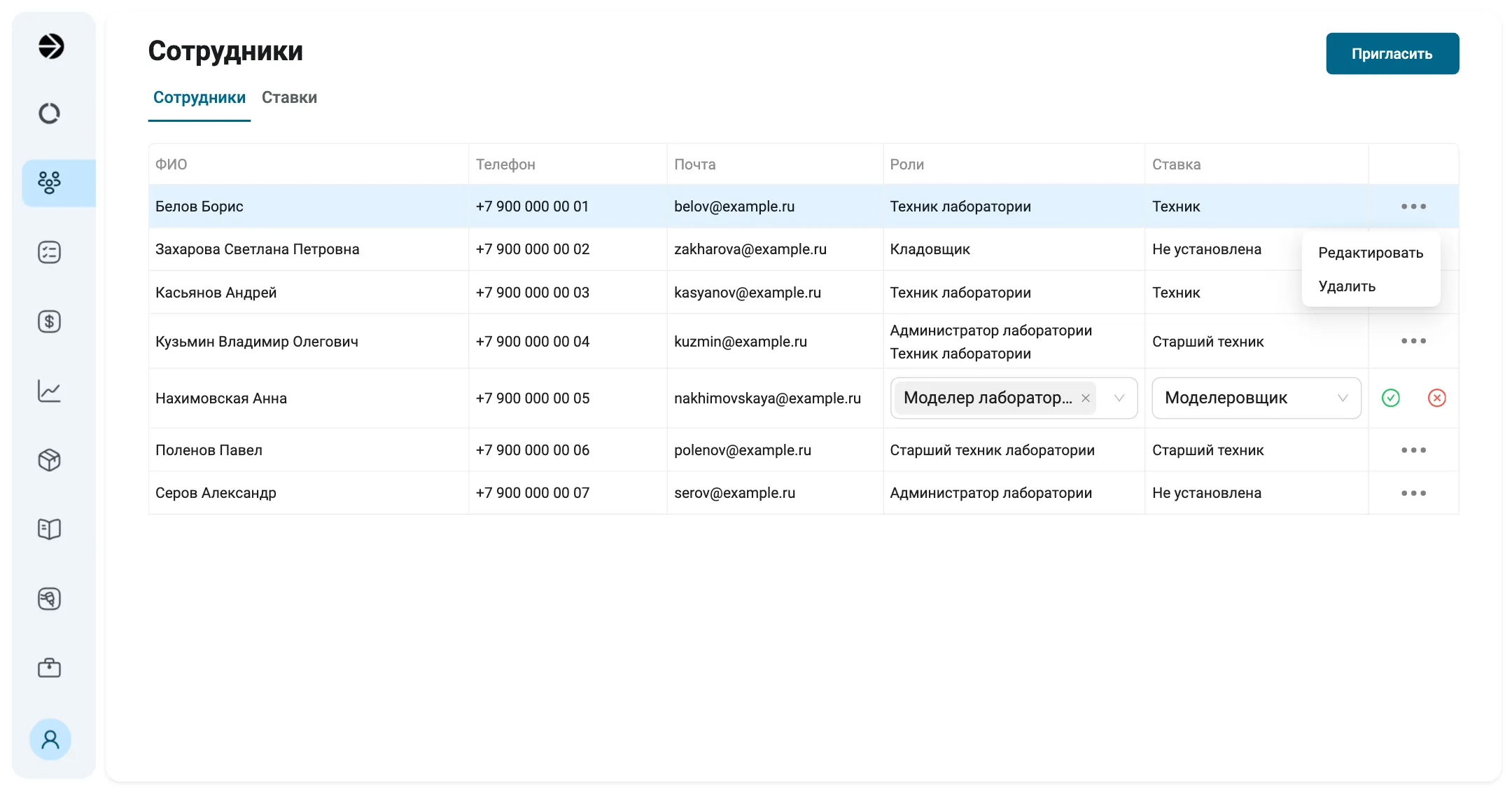Switch to the Сотрудники tab
The image size is (1512, 792).
click(x=199, y=97)
